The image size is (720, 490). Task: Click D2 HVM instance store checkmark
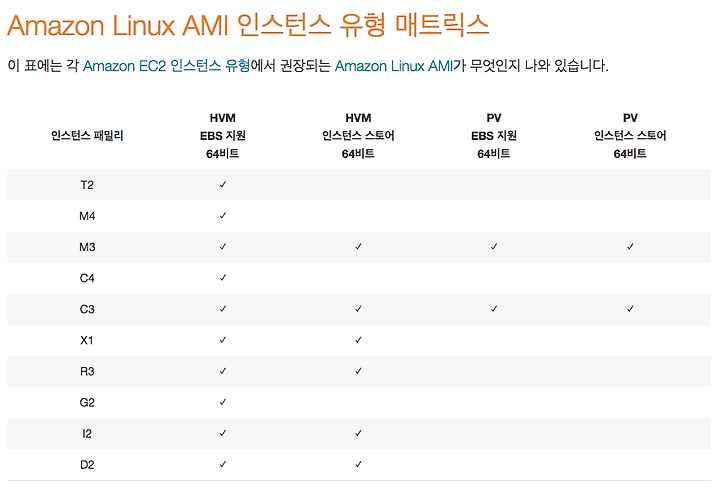coord(358,464)
